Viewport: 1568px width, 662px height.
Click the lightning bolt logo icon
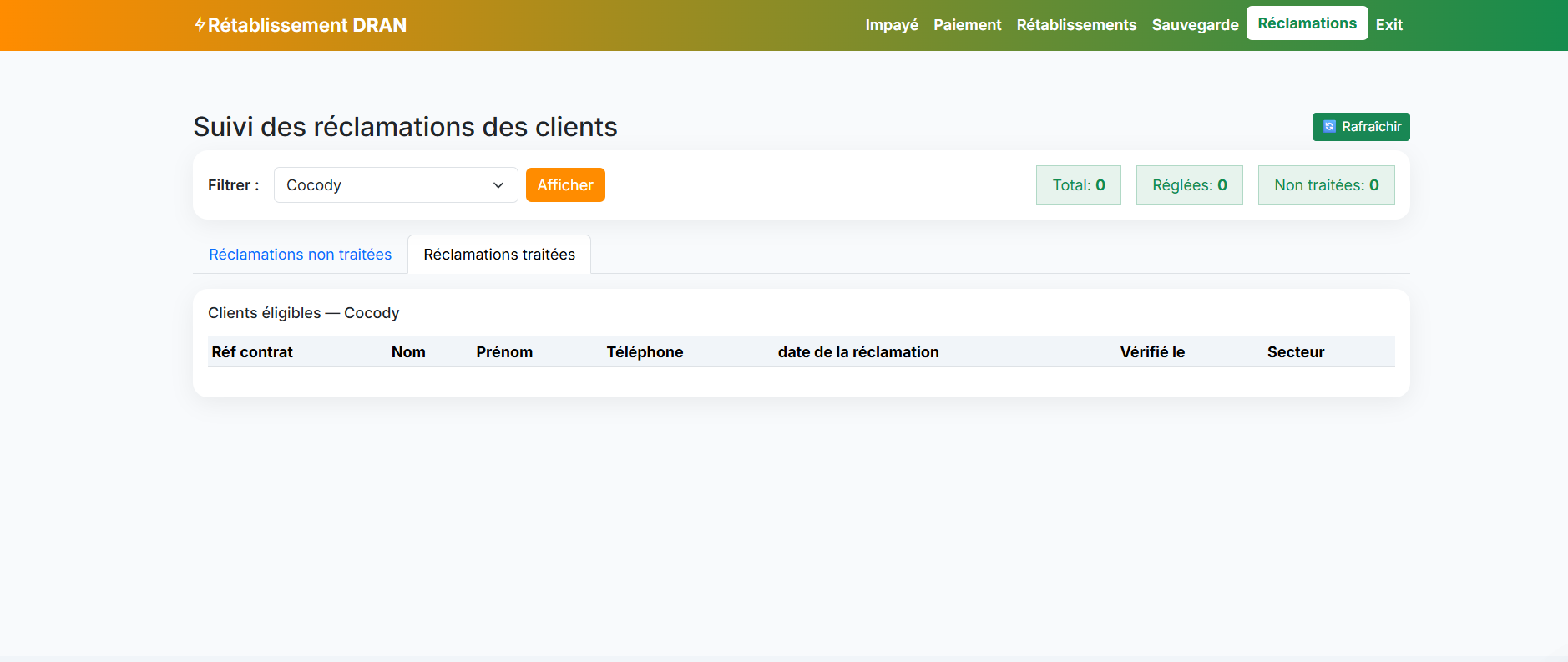point(200,24)
